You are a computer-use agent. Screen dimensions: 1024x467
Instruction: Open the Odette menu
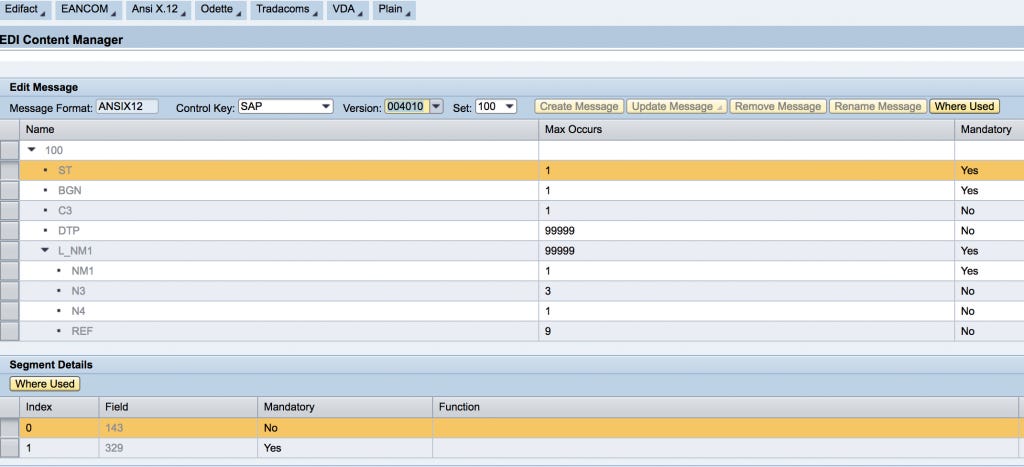click(221, 10)
